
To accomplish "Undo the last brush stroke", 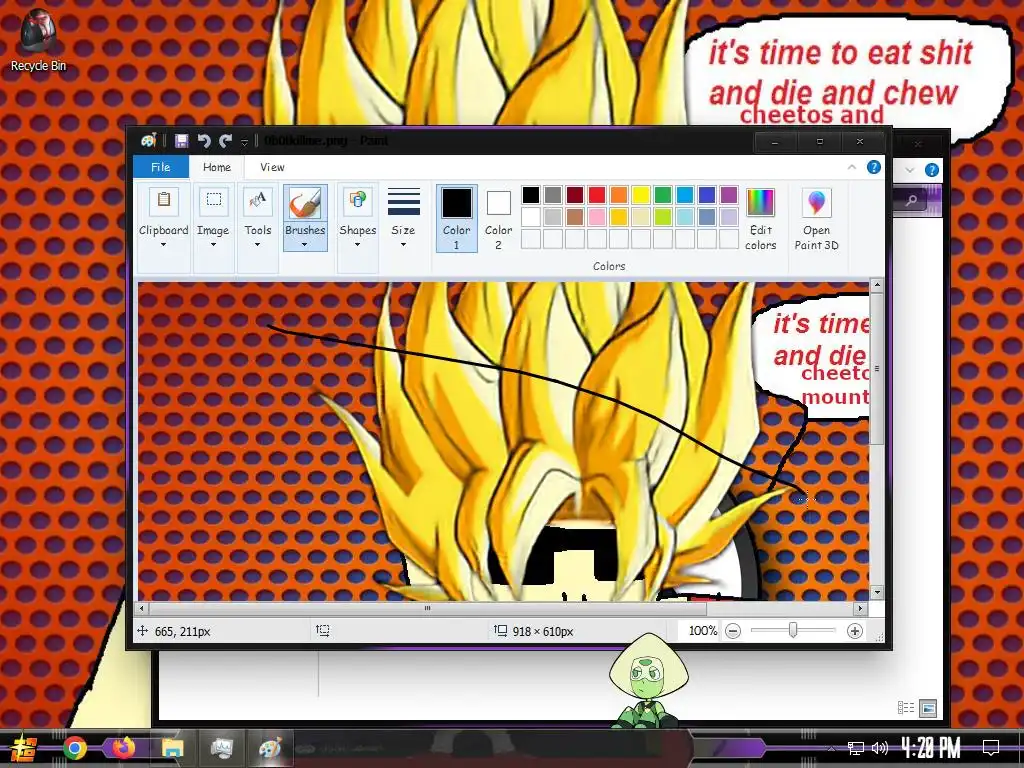I will 204,140.
